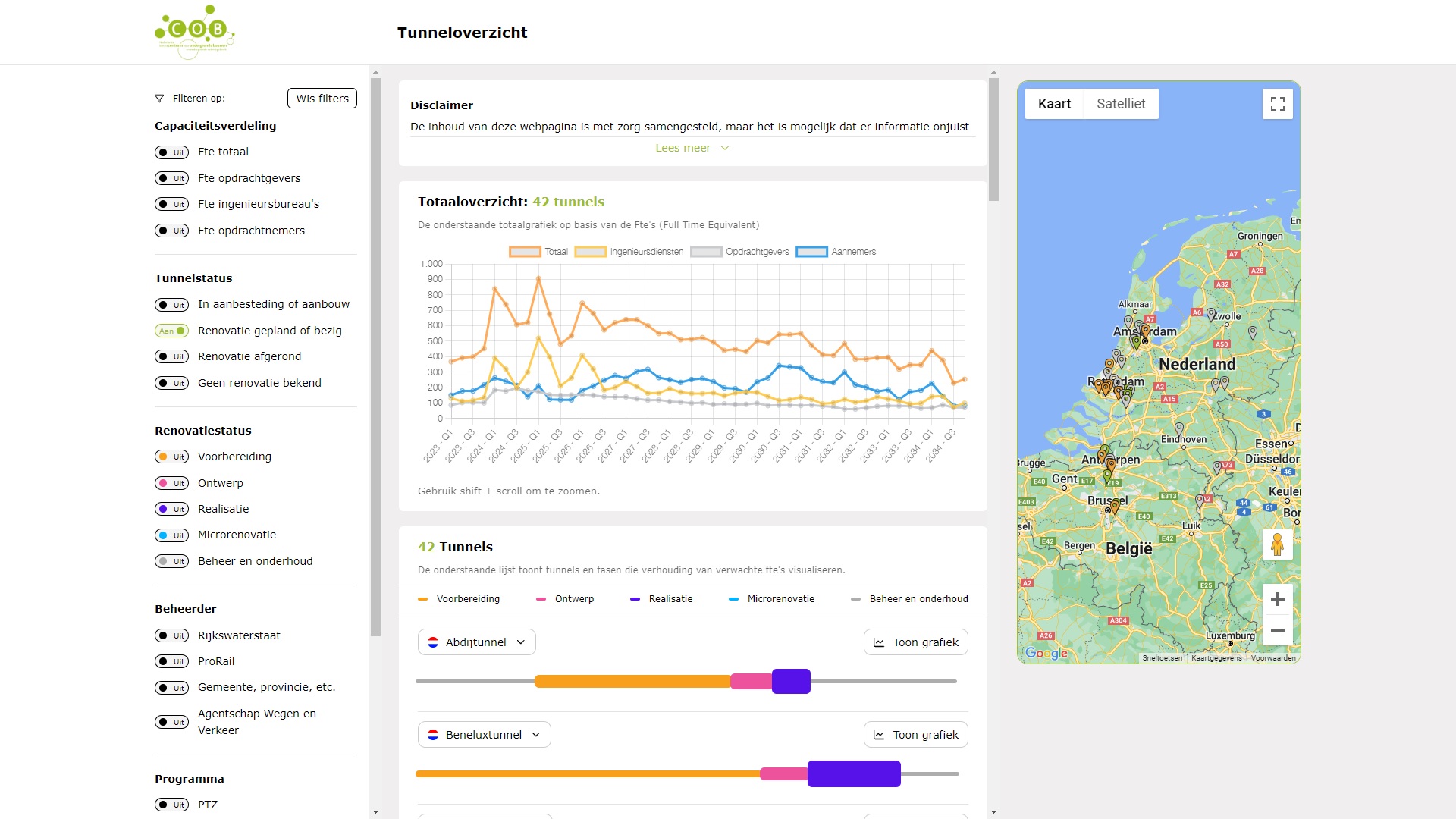1456x819 pixels.
Task: Enable the Rijkswaterstaat filter toggle
Action: [171, 635]
